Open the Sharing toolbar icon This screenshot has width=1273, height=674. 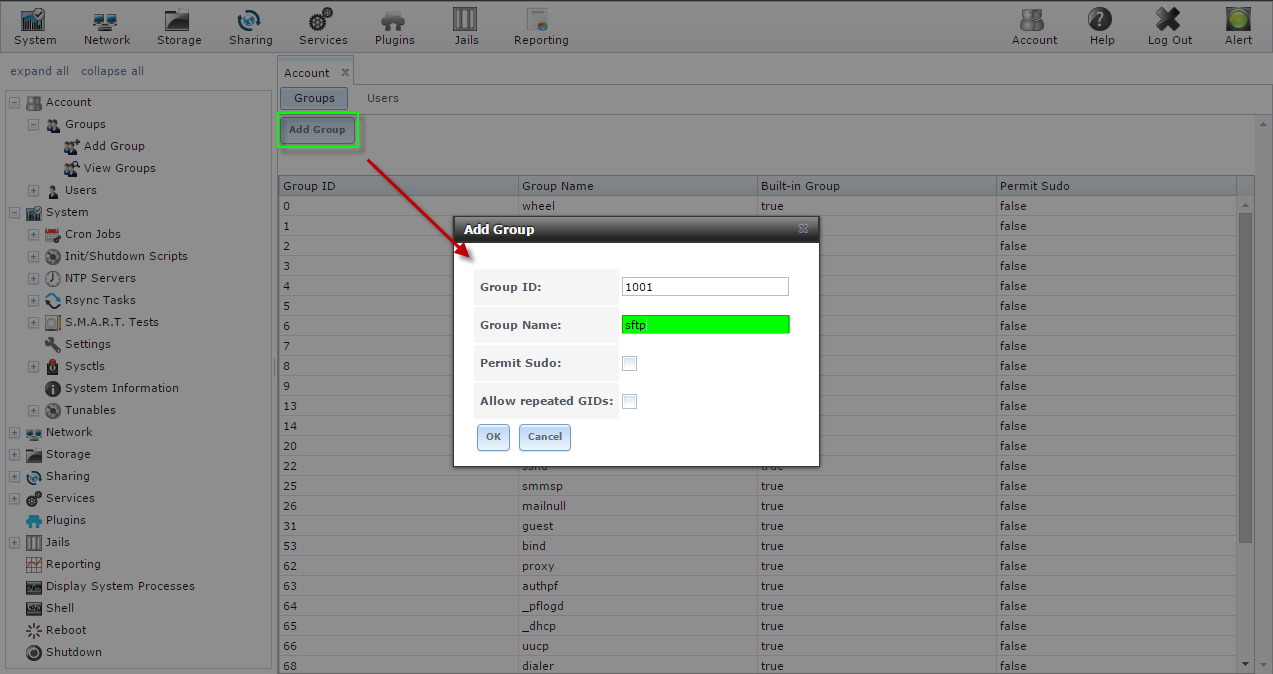pyautogui.click(x=250, y=27)
